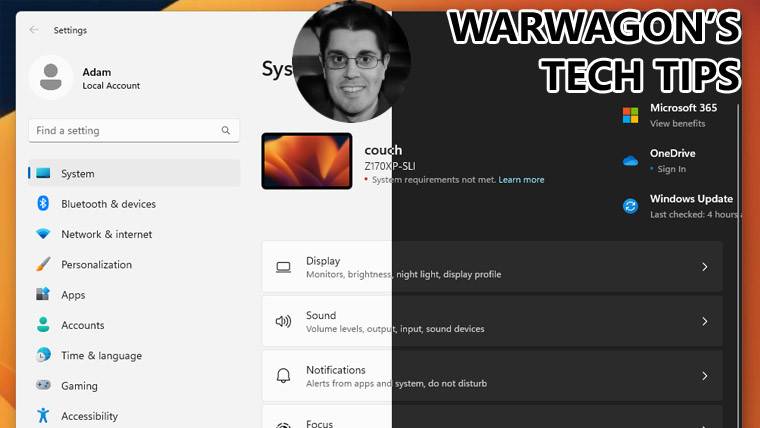Screen dimensions: 760x428
Task: Click the Adam Local Account profile
Action: click(85, 78)
